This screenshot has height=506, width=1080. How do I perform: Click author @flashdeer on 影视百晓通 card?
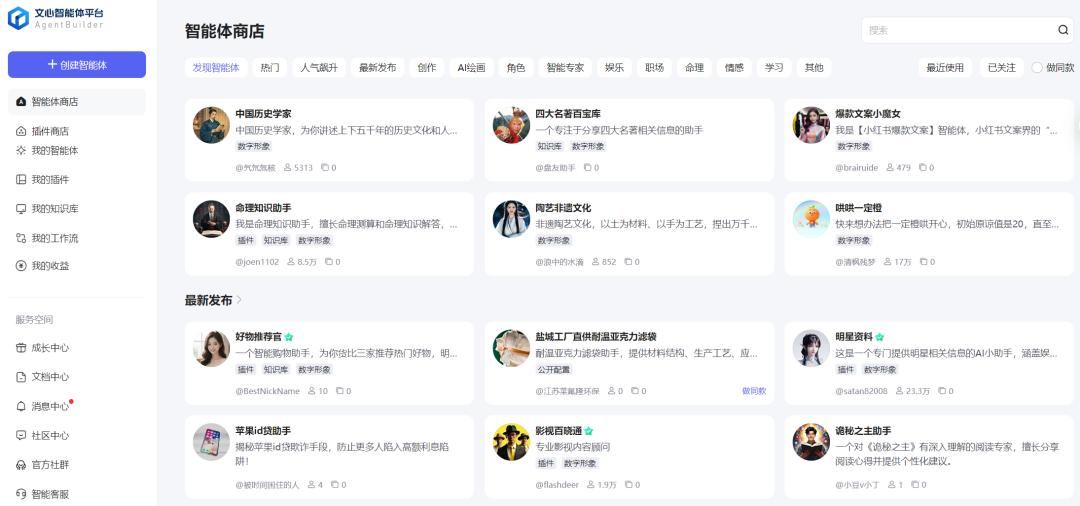coord(557,485)
